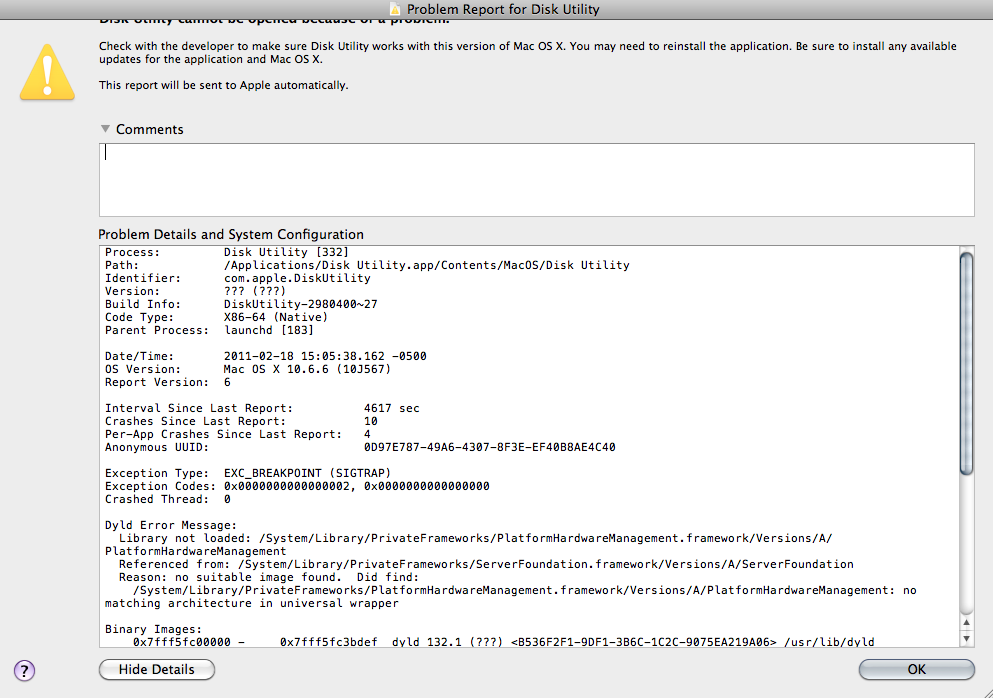The width and height of the screenshot is (993, 698).
Task: Click the Anonymous UUID value
Action: click(490, 447)
